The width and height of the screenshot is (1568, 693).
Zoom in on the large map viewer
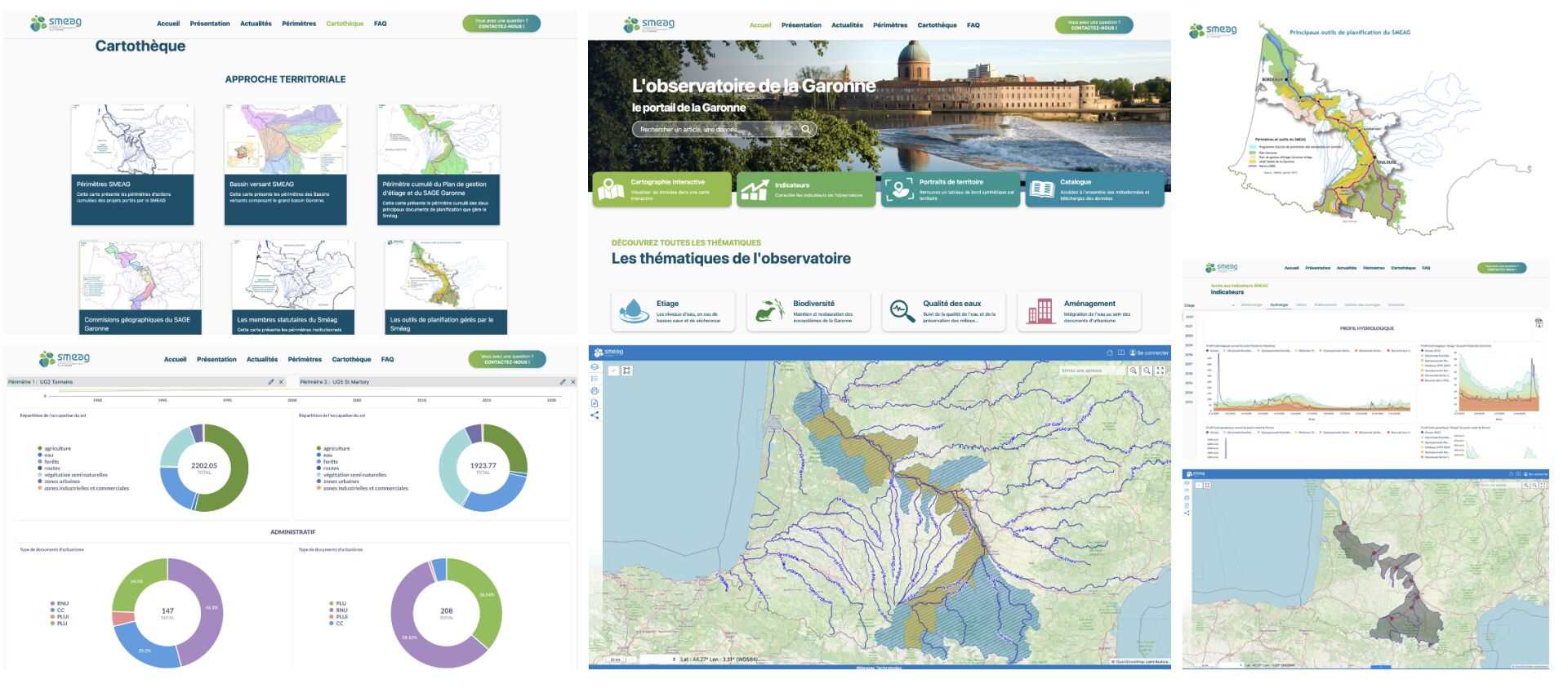(1134, 371)
